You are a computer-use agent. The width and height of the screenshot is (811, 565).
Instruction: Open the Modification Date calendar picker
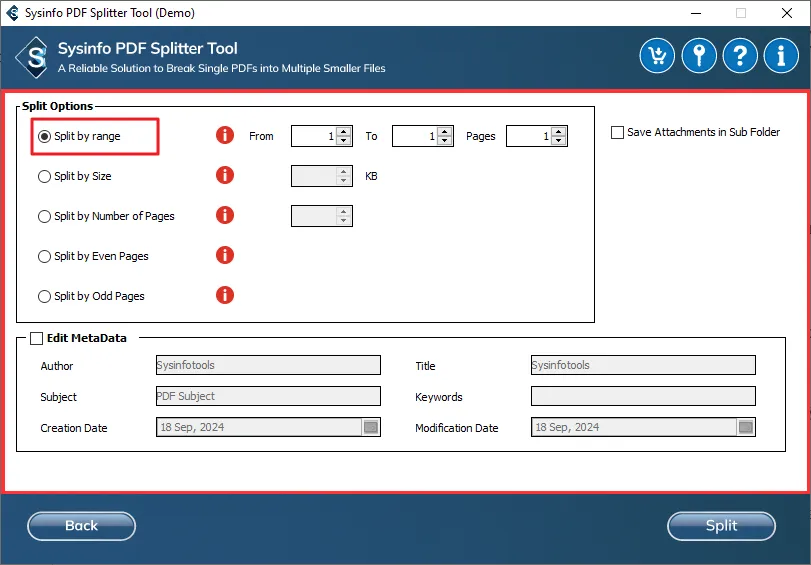pos(745,427)
